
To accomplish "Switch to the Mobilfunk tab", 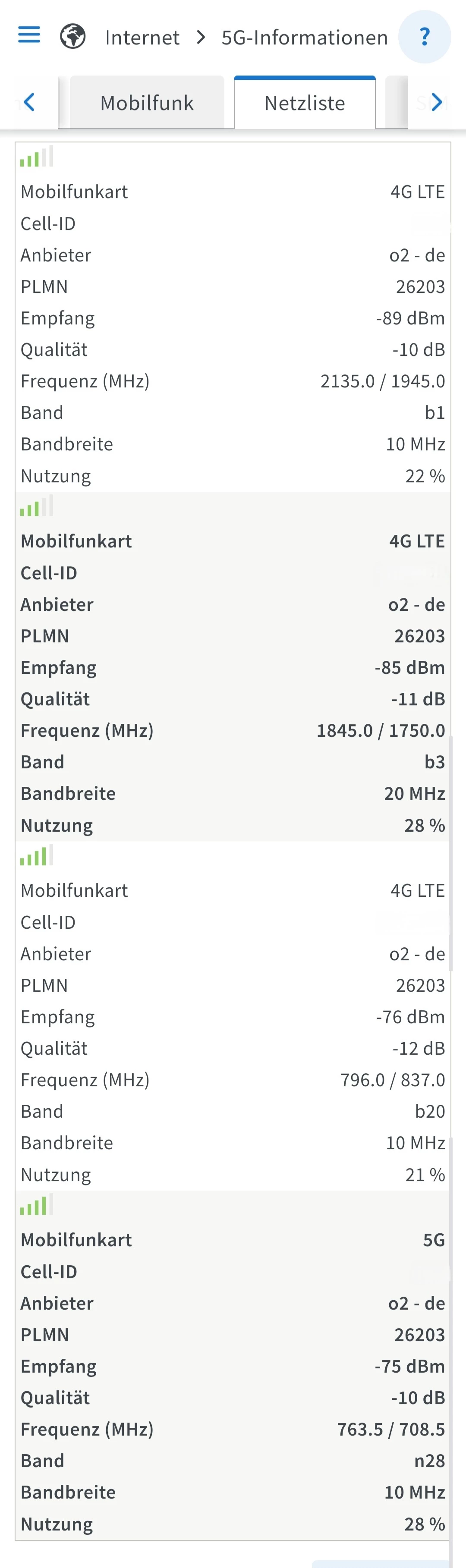I will tap(147, 103).
